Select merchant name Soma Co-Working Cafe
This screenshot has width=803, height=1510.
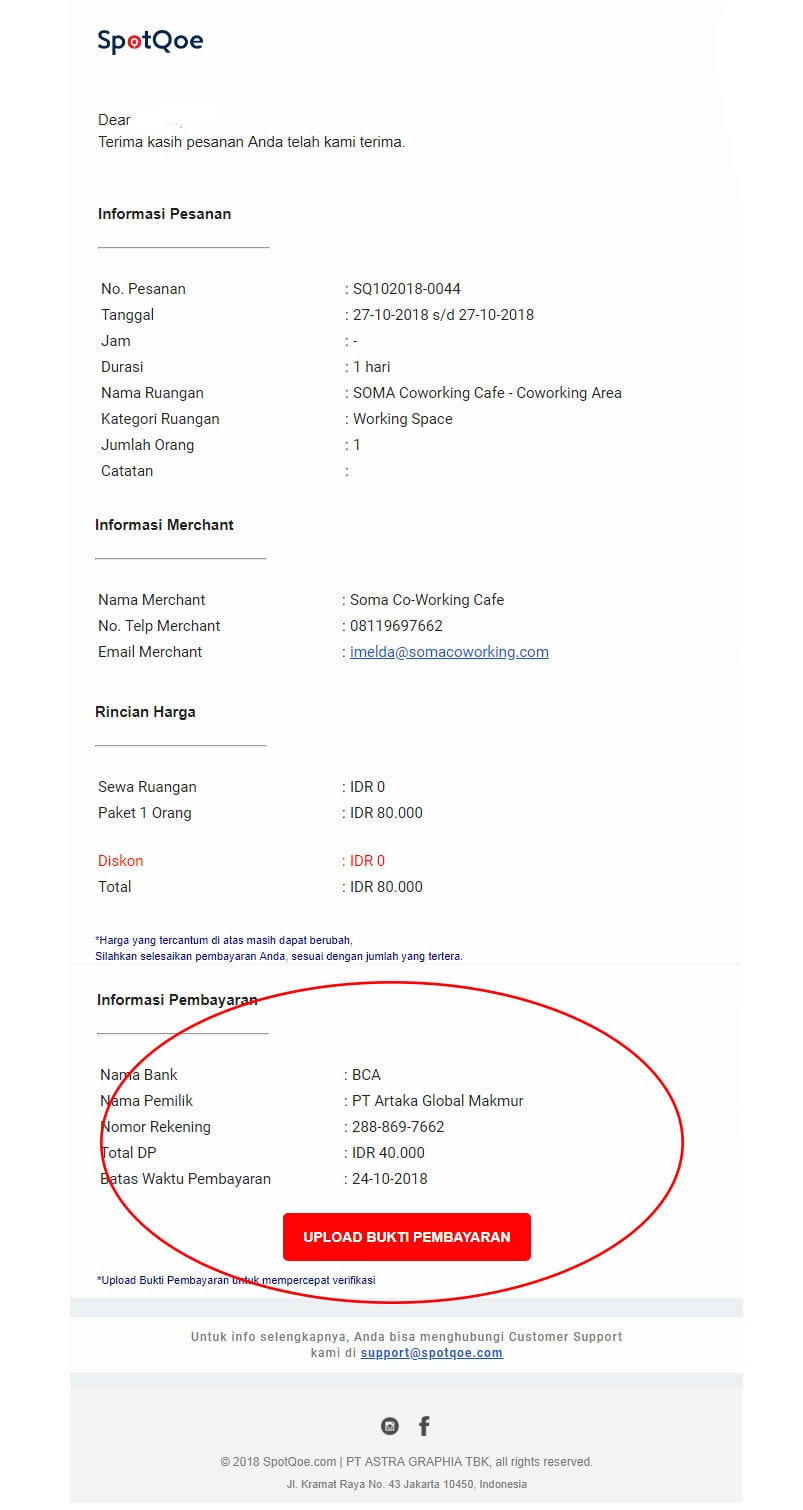tap(427, 600)
